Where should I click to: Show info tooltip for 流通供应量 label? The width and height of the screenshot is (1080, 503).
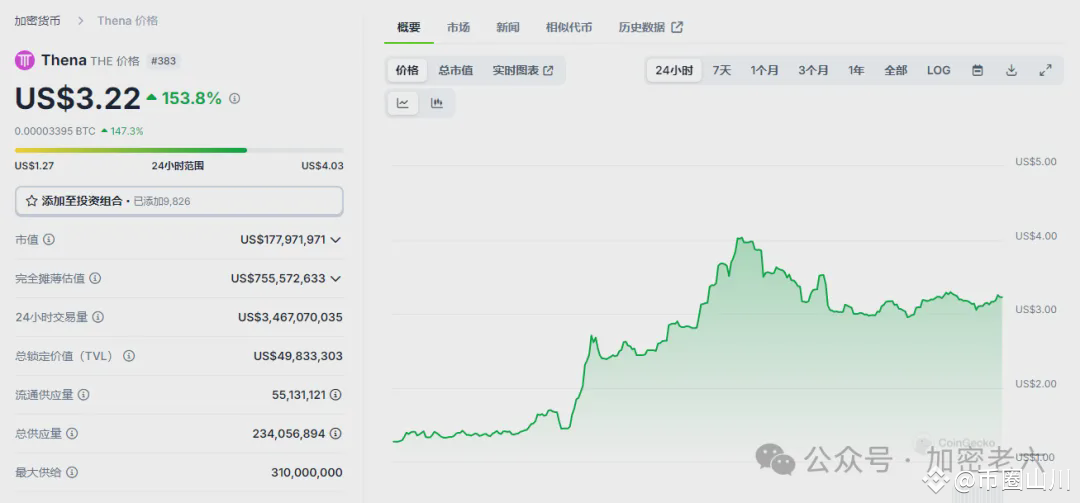[83, 395]
